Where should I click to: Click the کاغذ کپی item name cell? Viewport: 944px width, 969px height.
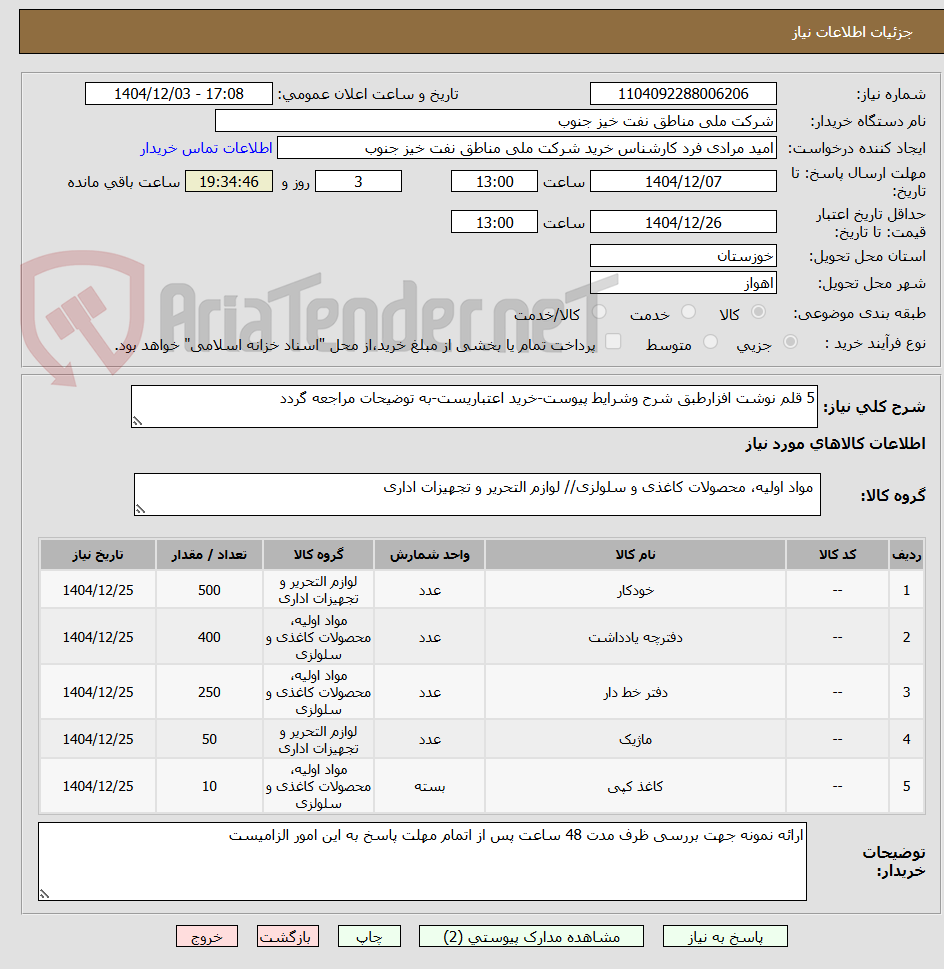tap(635, 786)
